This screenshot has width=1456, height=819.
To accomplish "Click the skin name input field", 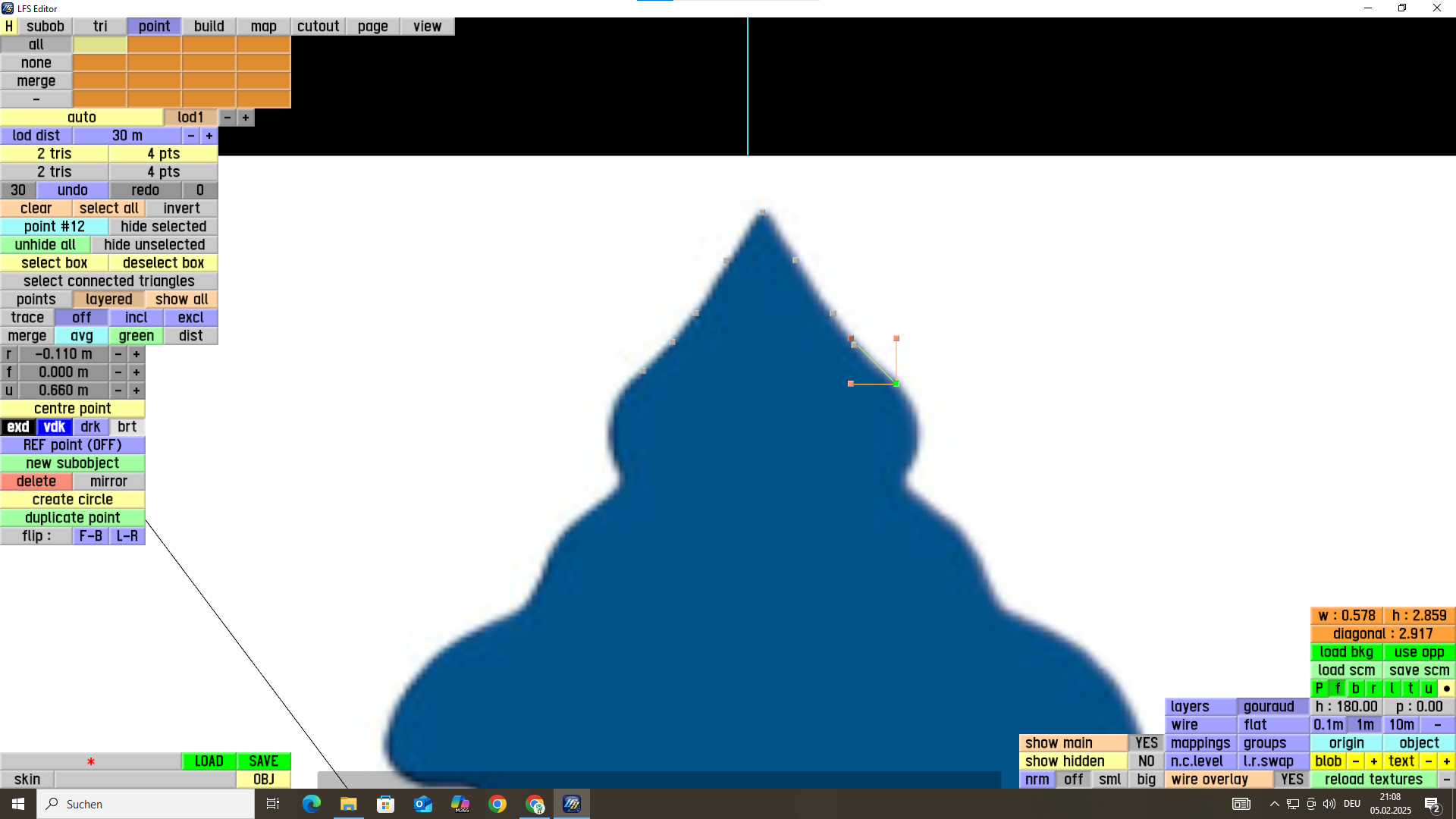I will pyautogui.click(x=144, y=780).
